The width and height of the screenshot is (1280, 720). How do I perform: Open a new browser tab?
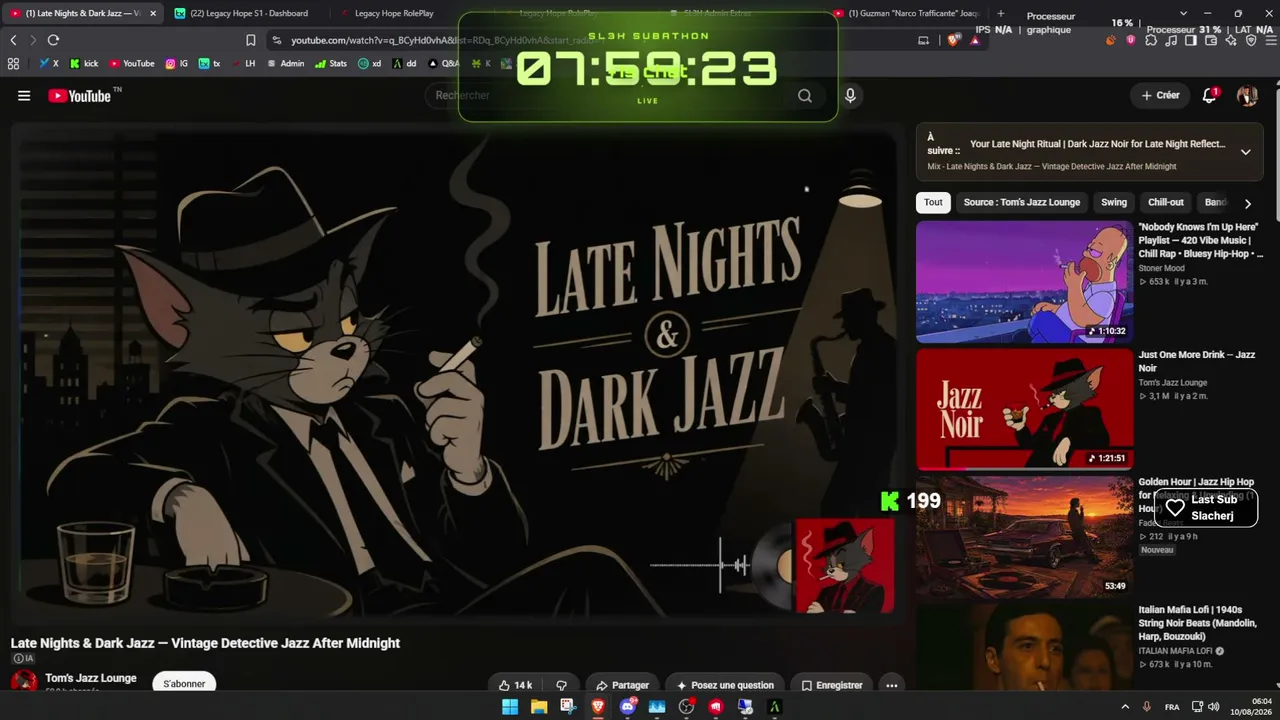[x=1000, y=13]
